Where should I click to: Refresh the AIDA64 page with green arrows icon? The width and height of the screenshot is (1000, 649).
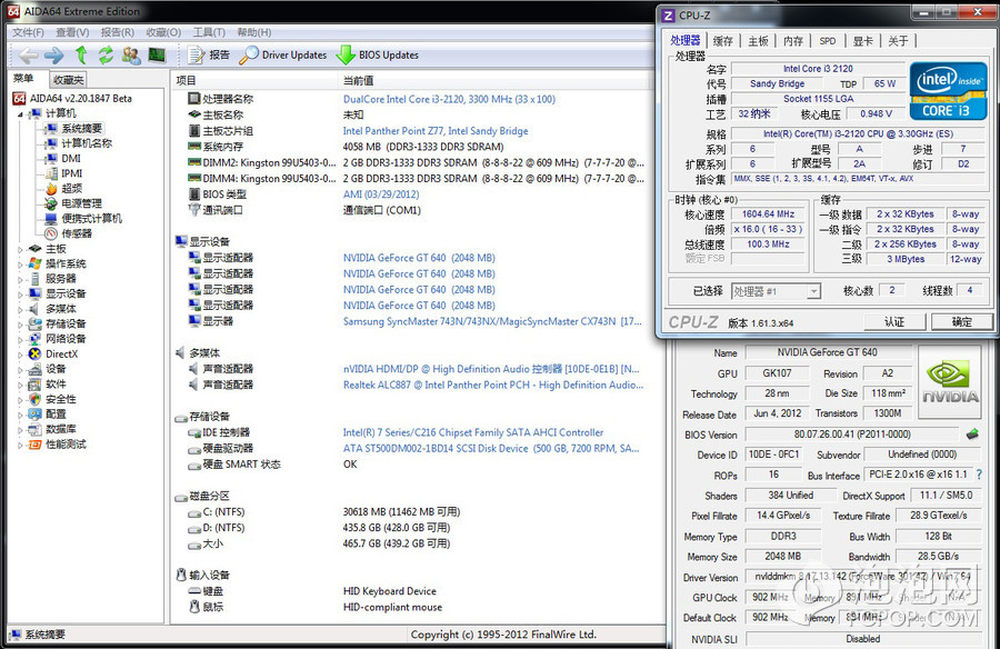click(105, 55)
